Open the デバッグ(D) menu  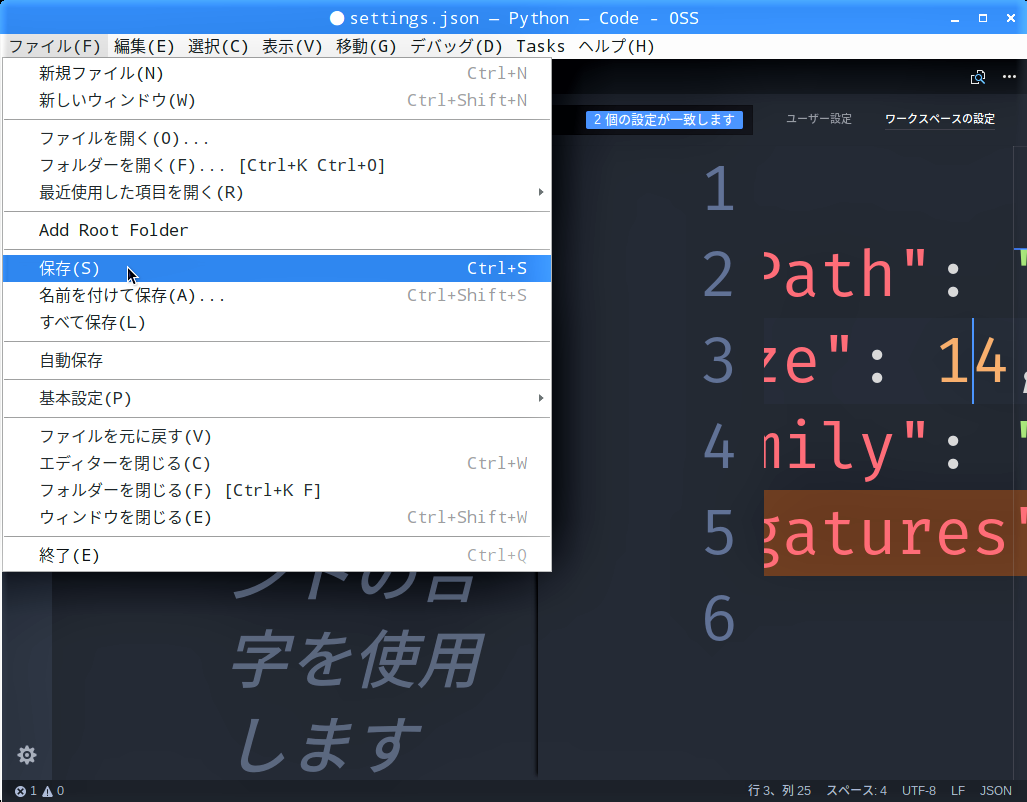(x=456, y=47)
